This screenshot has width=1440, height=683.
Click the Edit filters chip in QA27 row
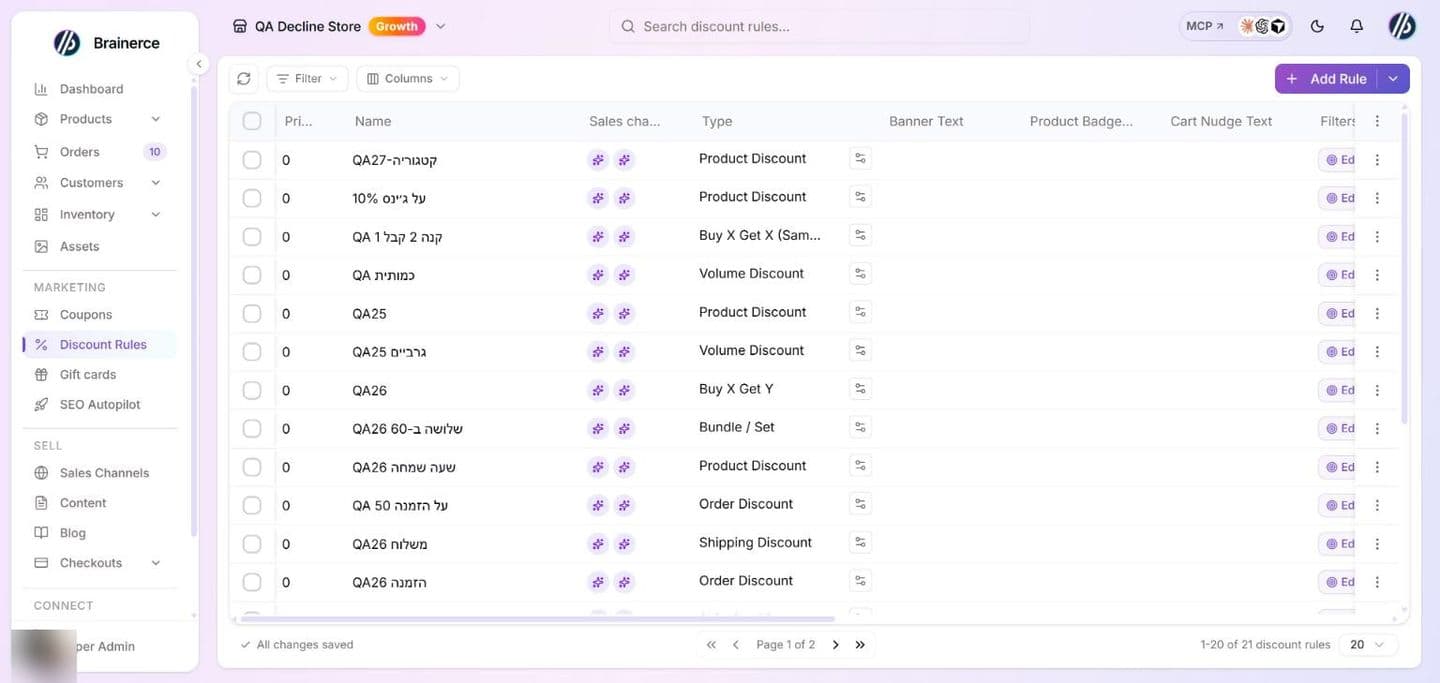click(x=1338, y=160)
